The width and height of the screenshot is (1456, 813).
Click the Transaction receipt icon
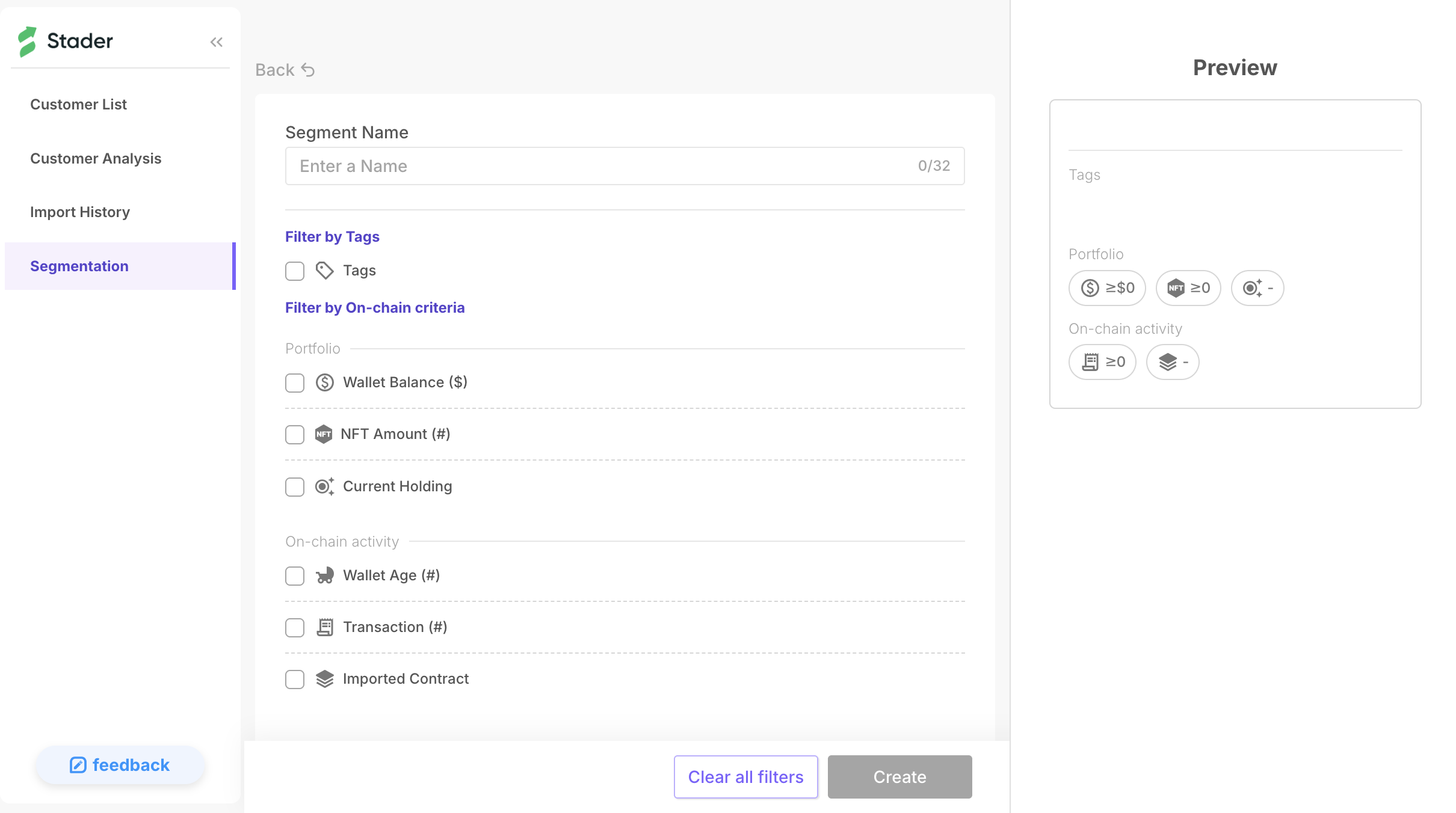point(324,627)
